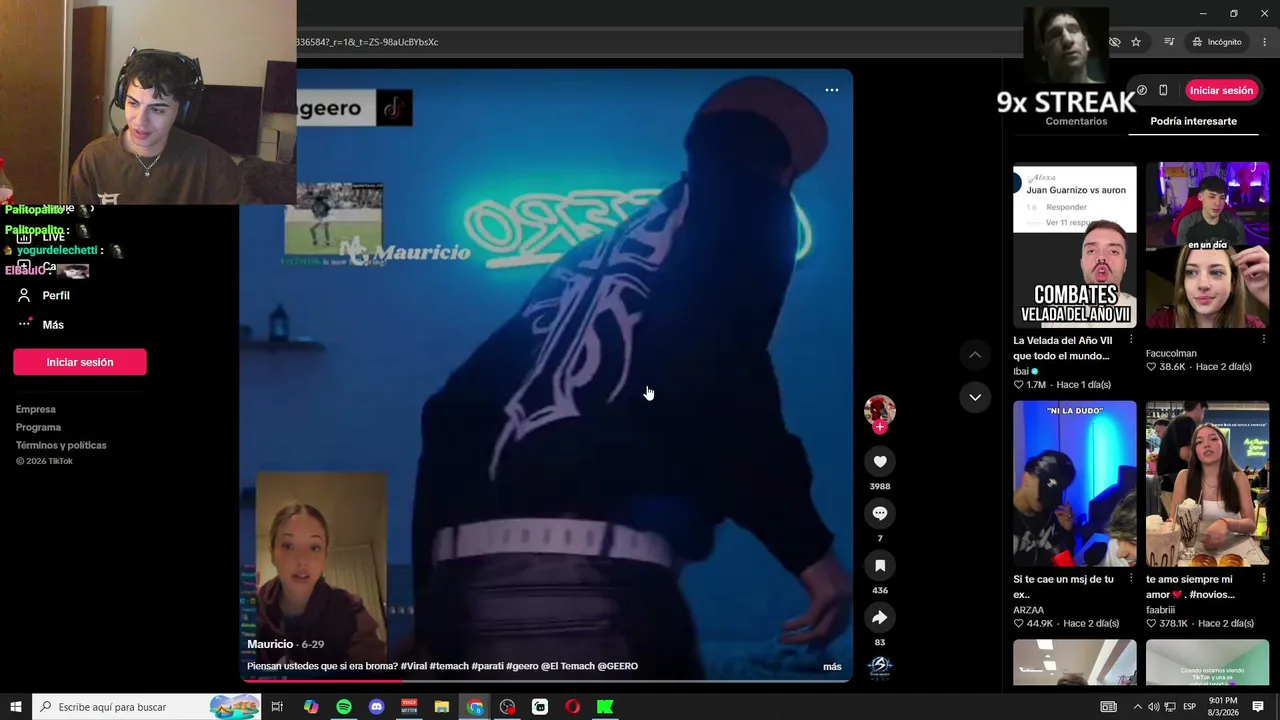Open the Facucolman 'en un día' thumbnail
Screen dimensions: 1280x720
tap(1208, 245)
